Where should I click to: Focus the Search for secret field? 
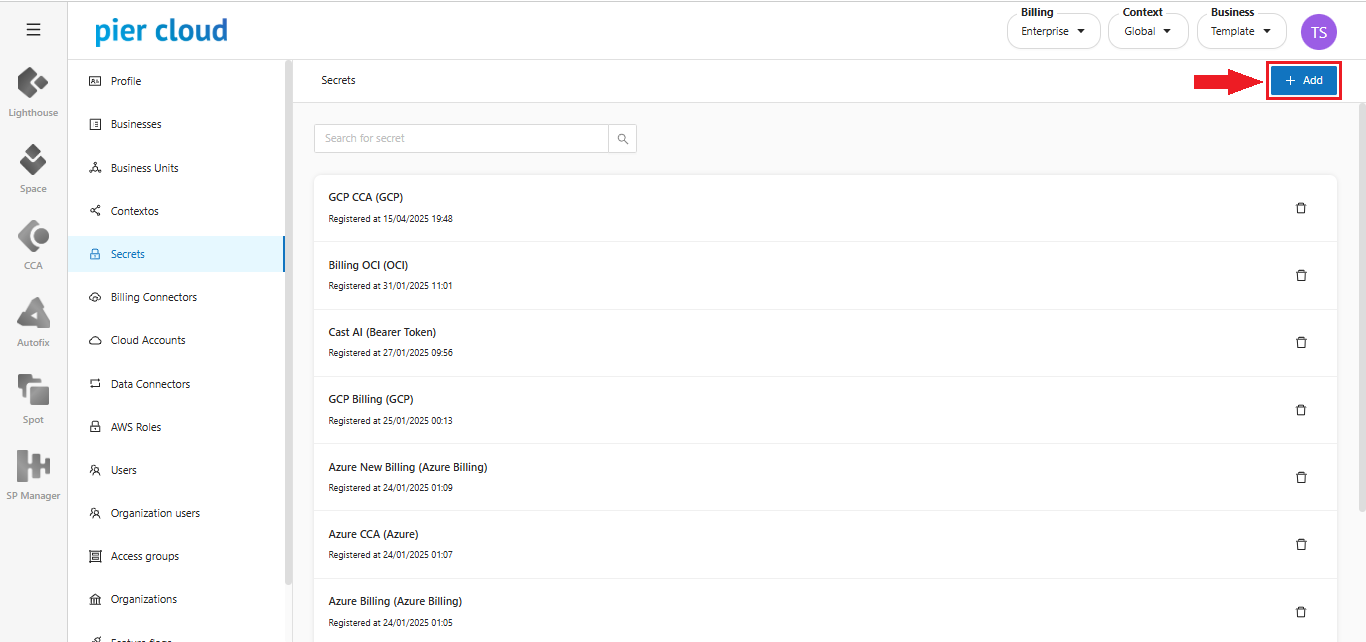click(461, 139)
